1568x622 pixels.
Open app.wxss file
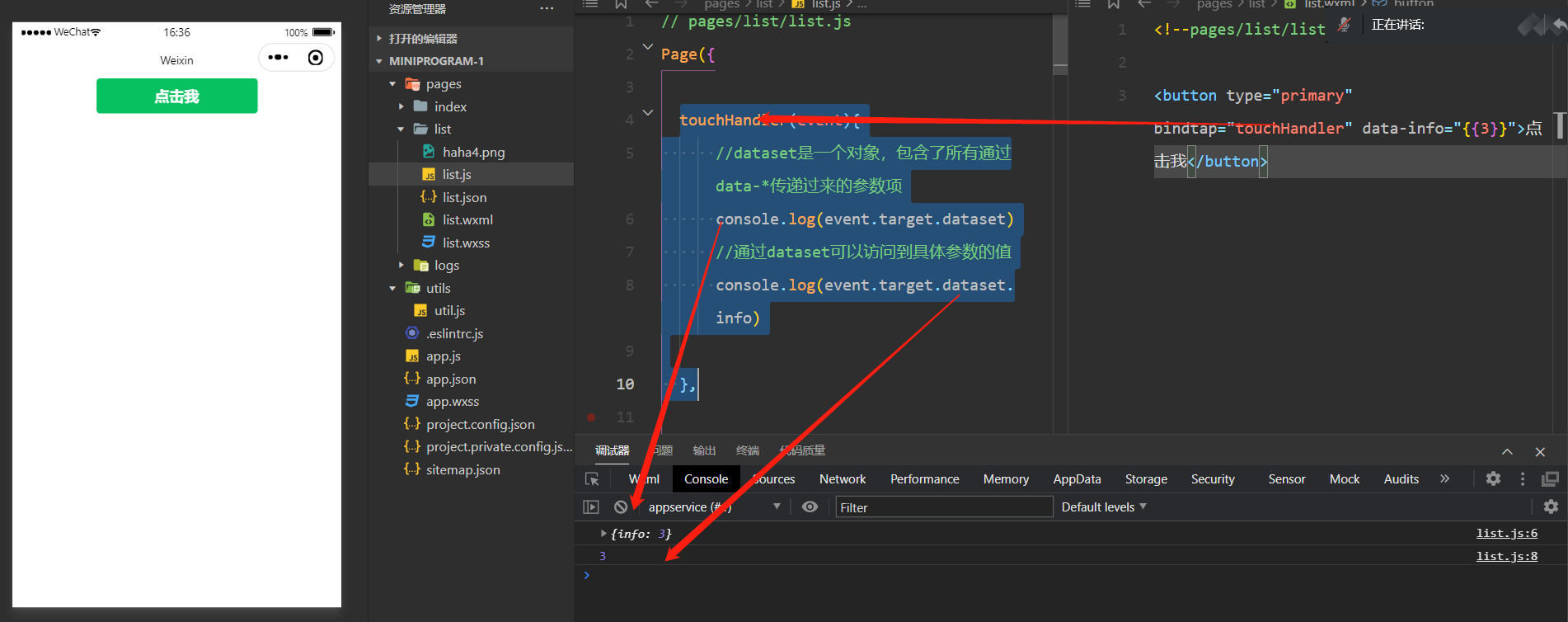[x=452, y=402]
